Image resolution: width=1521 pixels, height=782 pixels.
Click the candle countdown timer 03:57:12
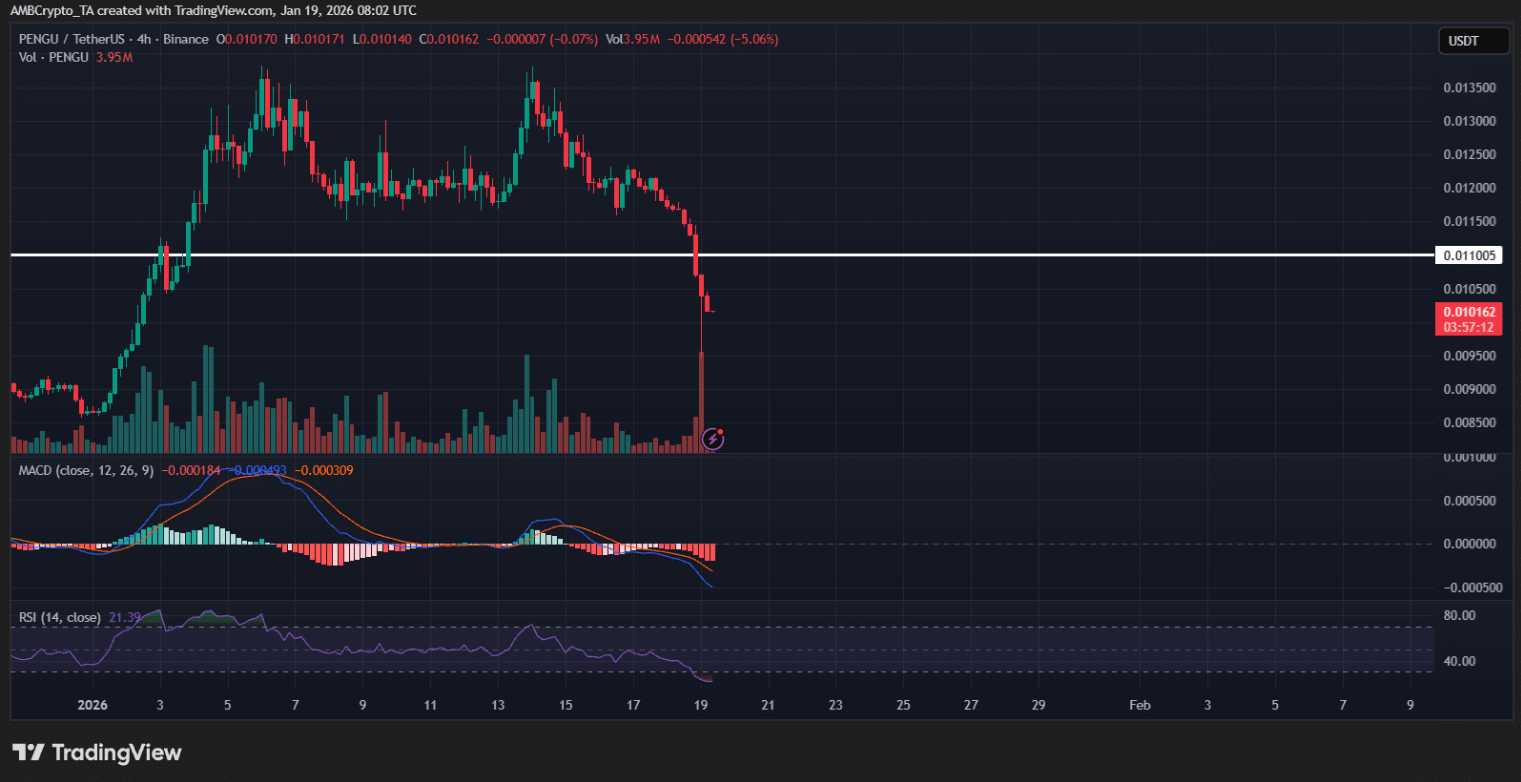[x=1468, y=327]
